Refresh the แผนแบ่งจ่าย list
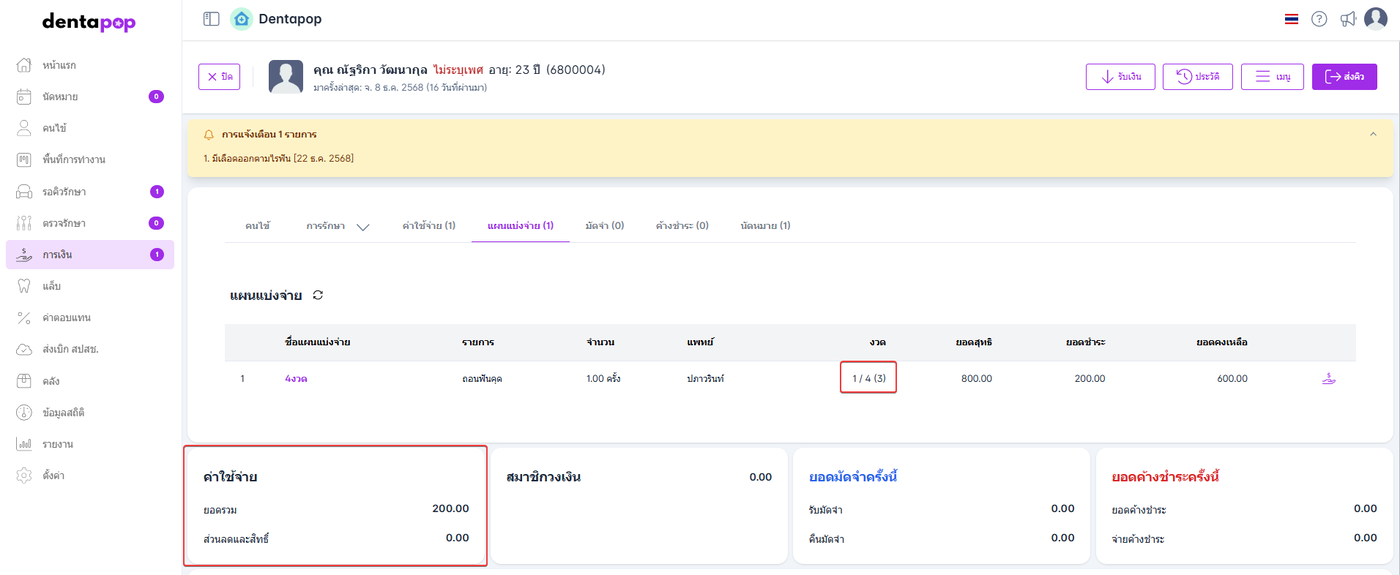 tap(318, 295)
